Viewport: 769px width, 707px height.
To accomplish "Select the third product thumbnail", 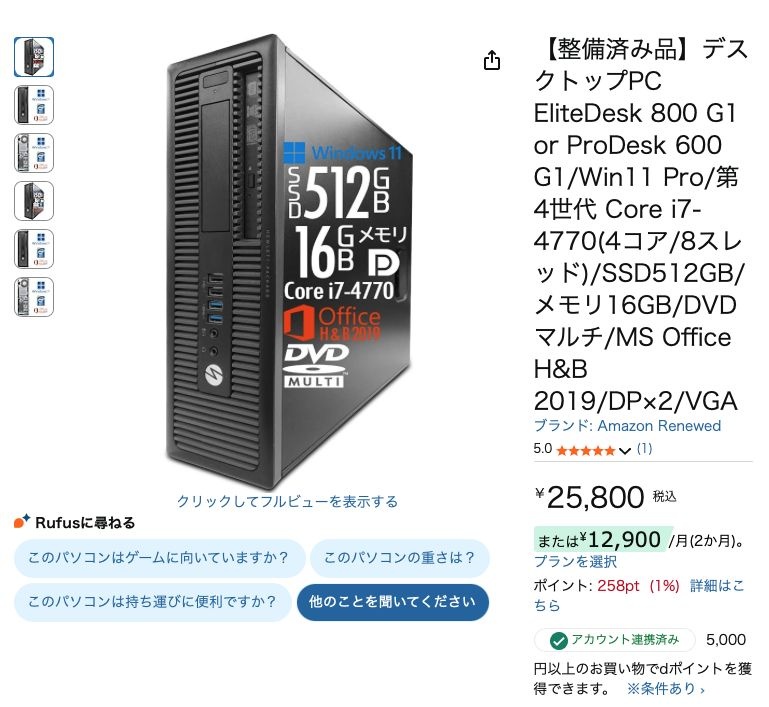I will pos(34,153).
